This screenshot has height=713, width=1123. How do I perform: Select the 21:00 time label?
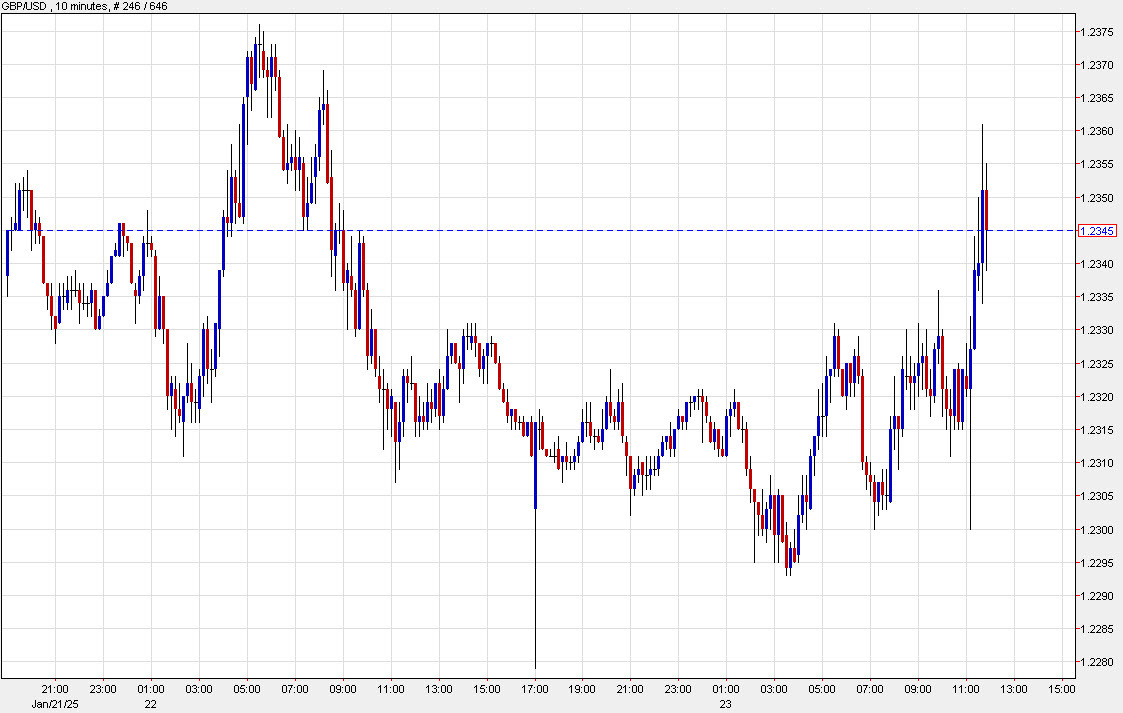coord(55,689)
